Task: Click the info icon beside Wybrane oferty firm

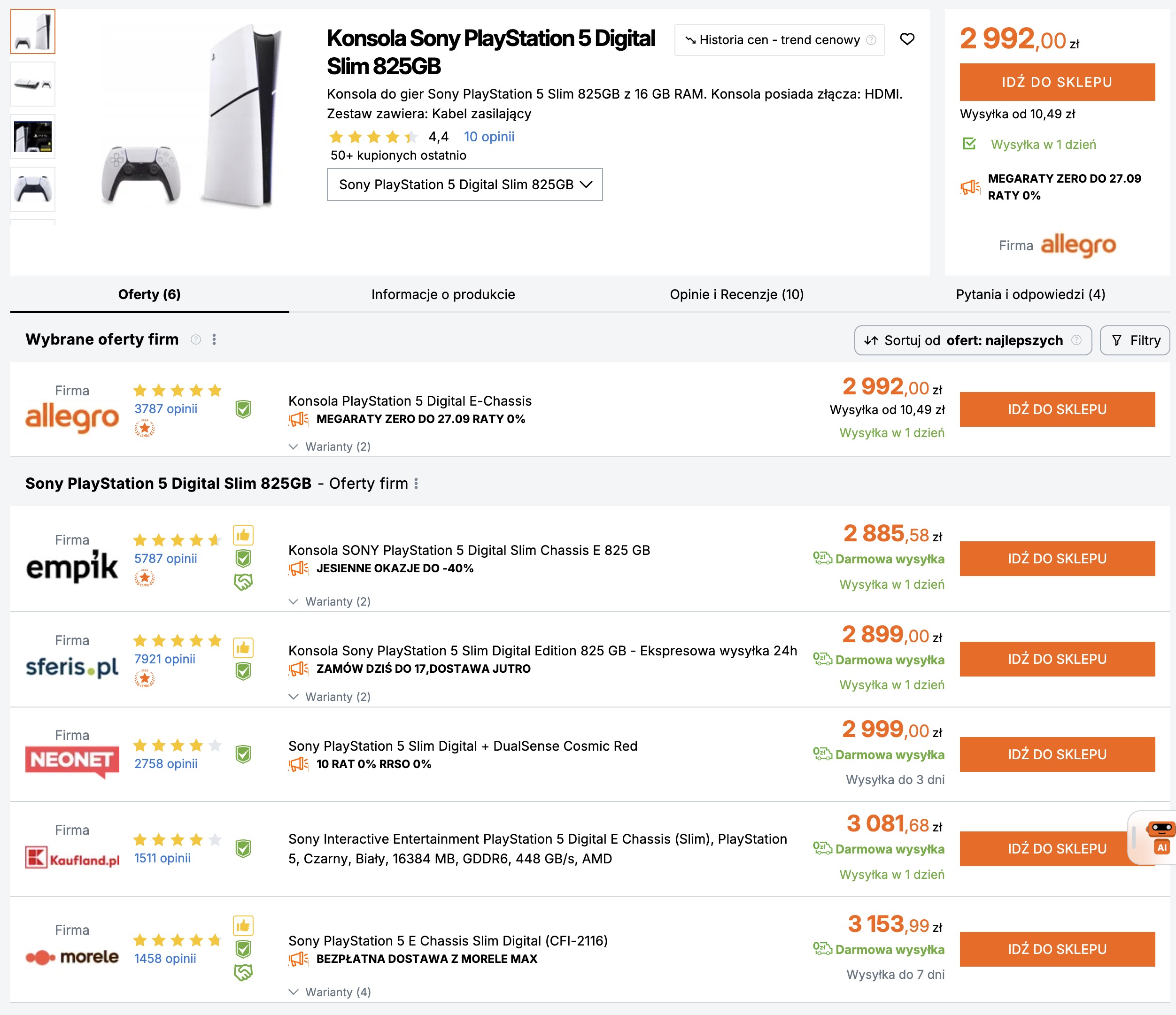Action: [196, 339]
